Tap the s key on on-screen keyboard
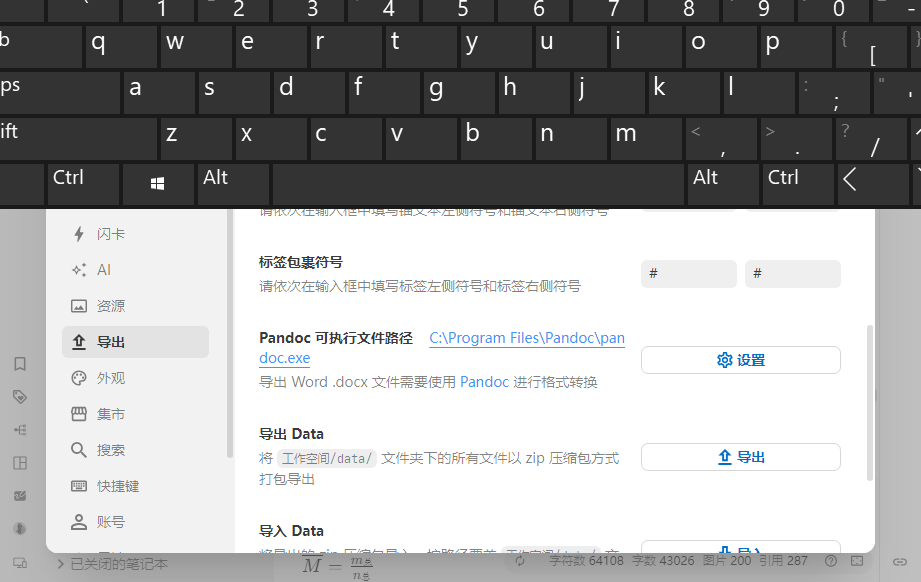Image resolution: width=921 pixels, height=582 pixels. coord(234,92)
